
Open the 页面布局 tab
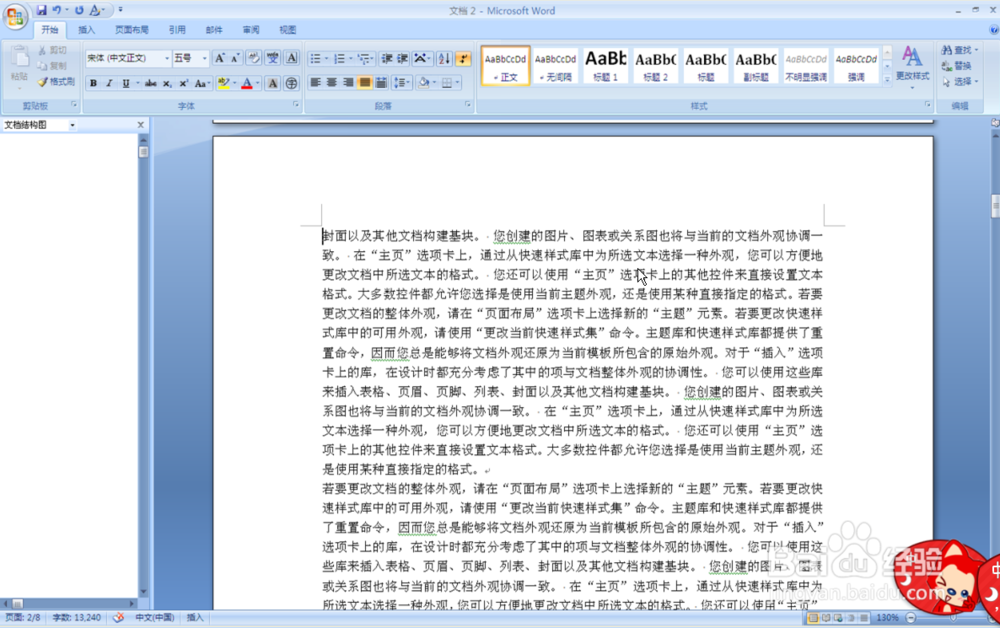131,30
